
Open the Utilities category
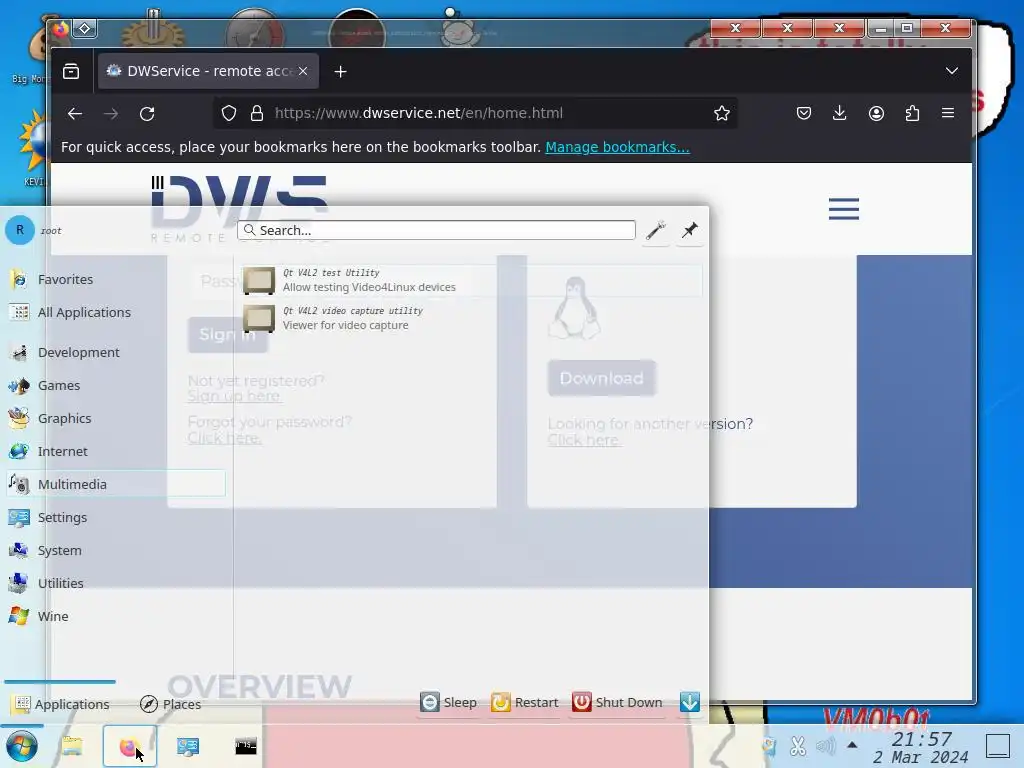click(115, 583)
